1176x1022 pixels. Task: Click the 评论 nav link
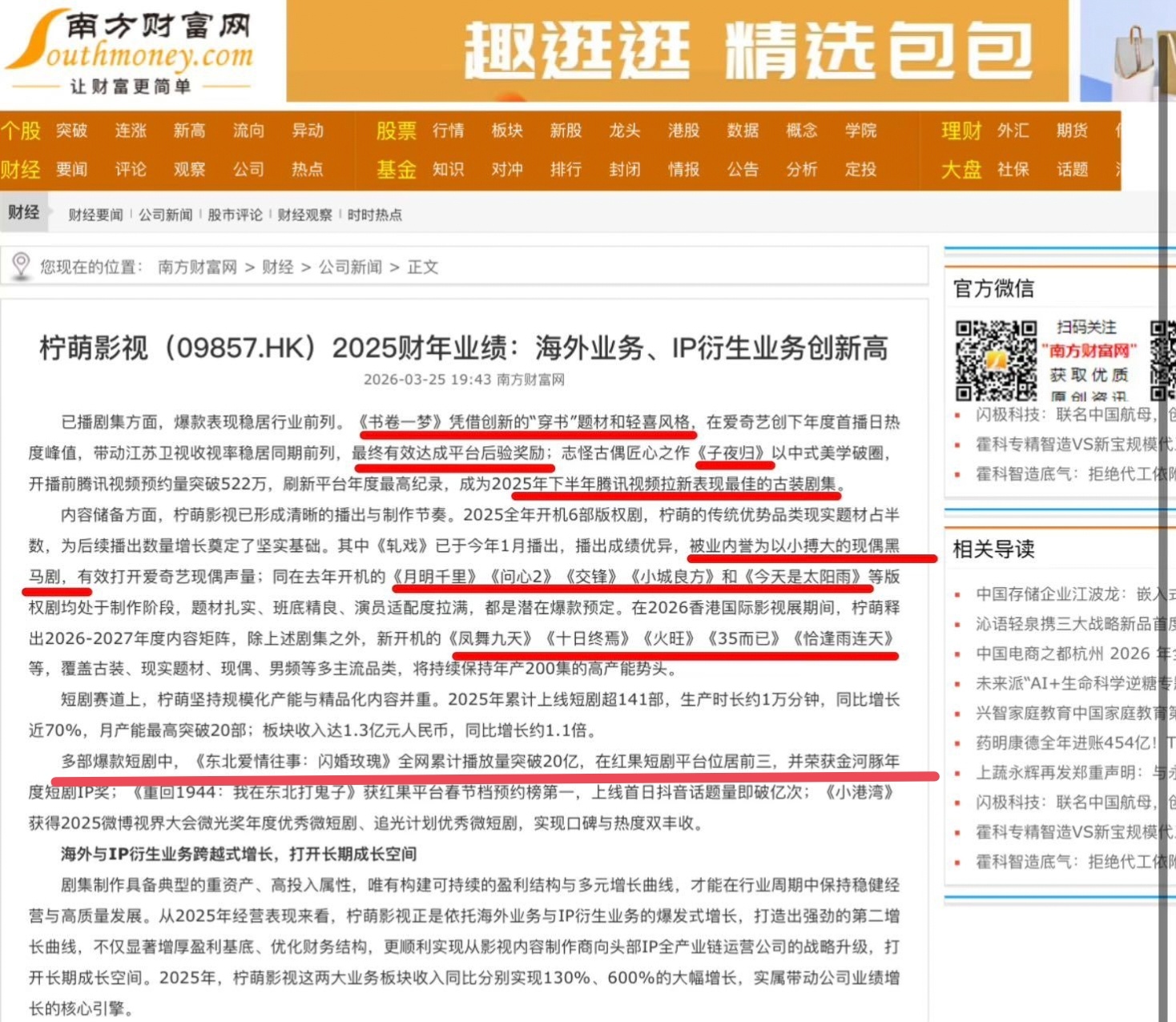pos(131,169)
